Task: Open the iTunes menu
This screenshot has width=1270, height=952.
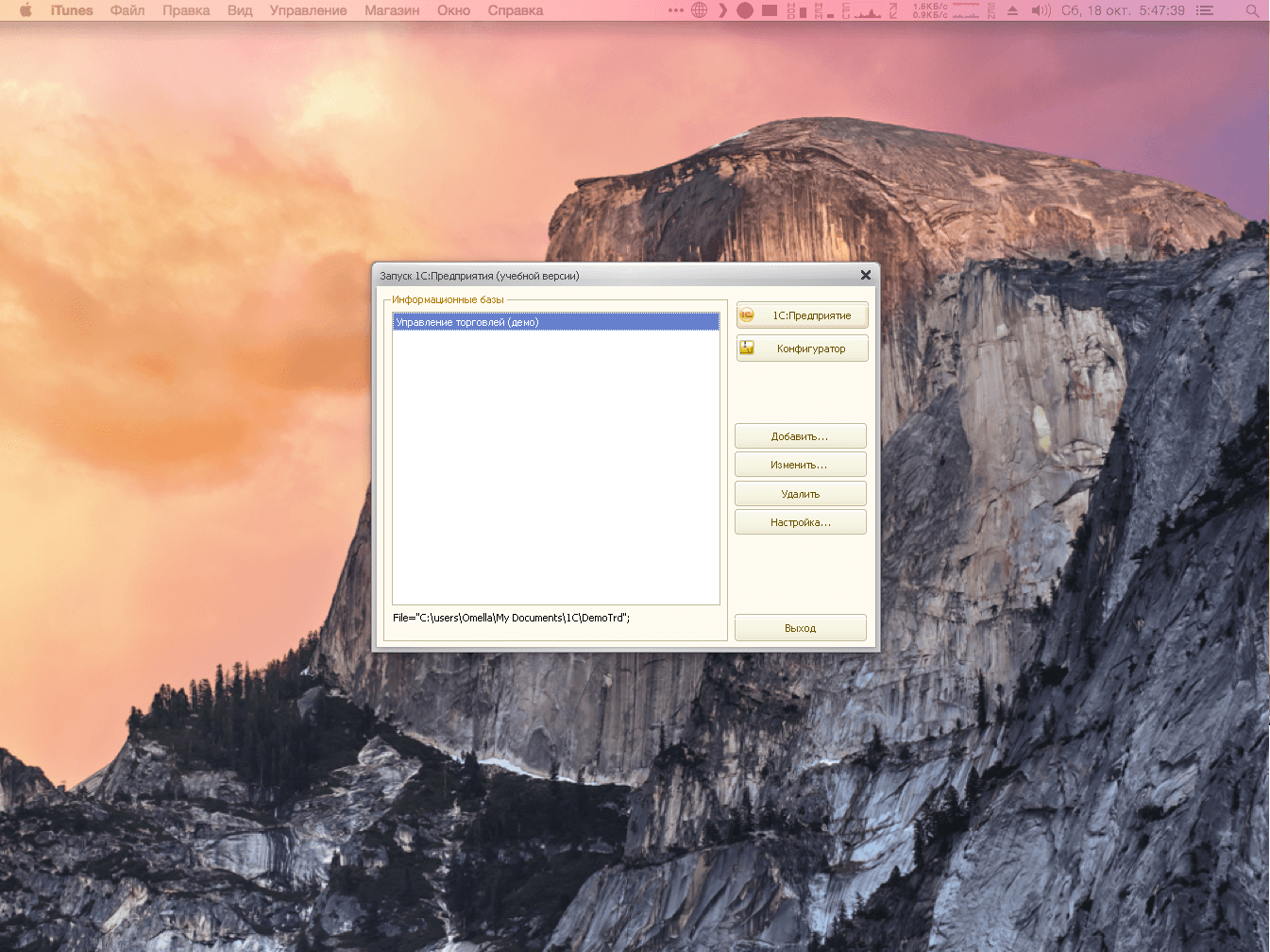Action: tap(72, 10)
